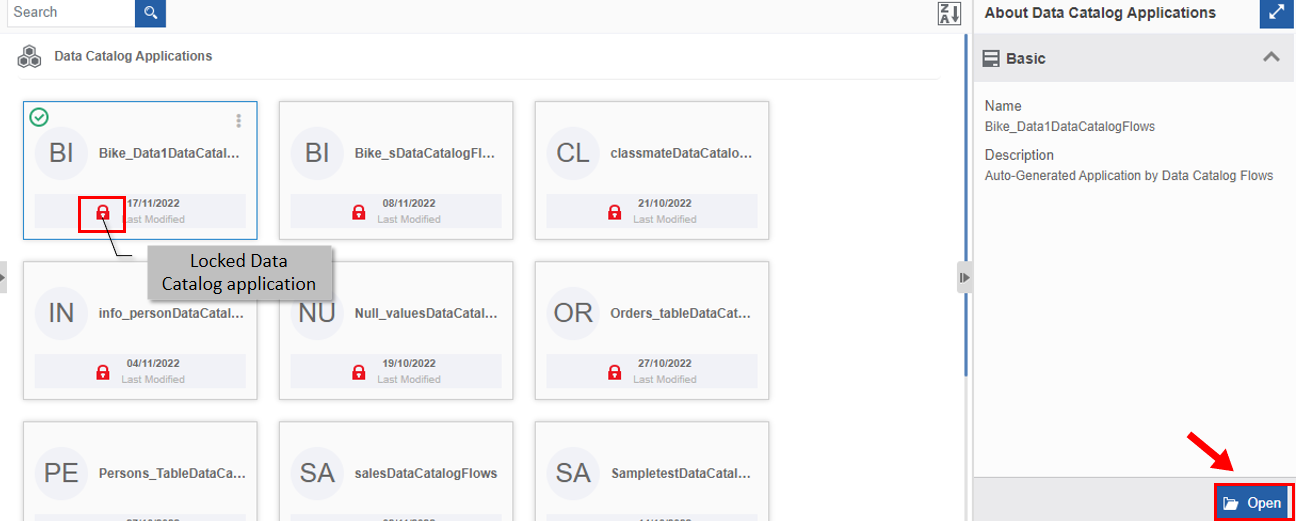This screenshot has height=521, width=1297.
Task: Click lock icon on info_personDataCatalog card
Action: tap(103, 372)
